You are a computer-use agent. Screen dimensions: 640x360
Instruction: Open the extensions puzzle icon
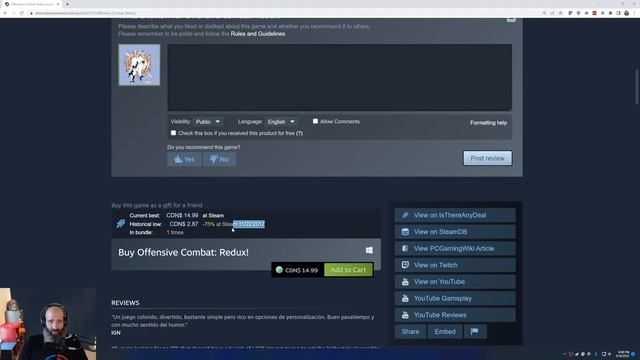pos(611,13)
